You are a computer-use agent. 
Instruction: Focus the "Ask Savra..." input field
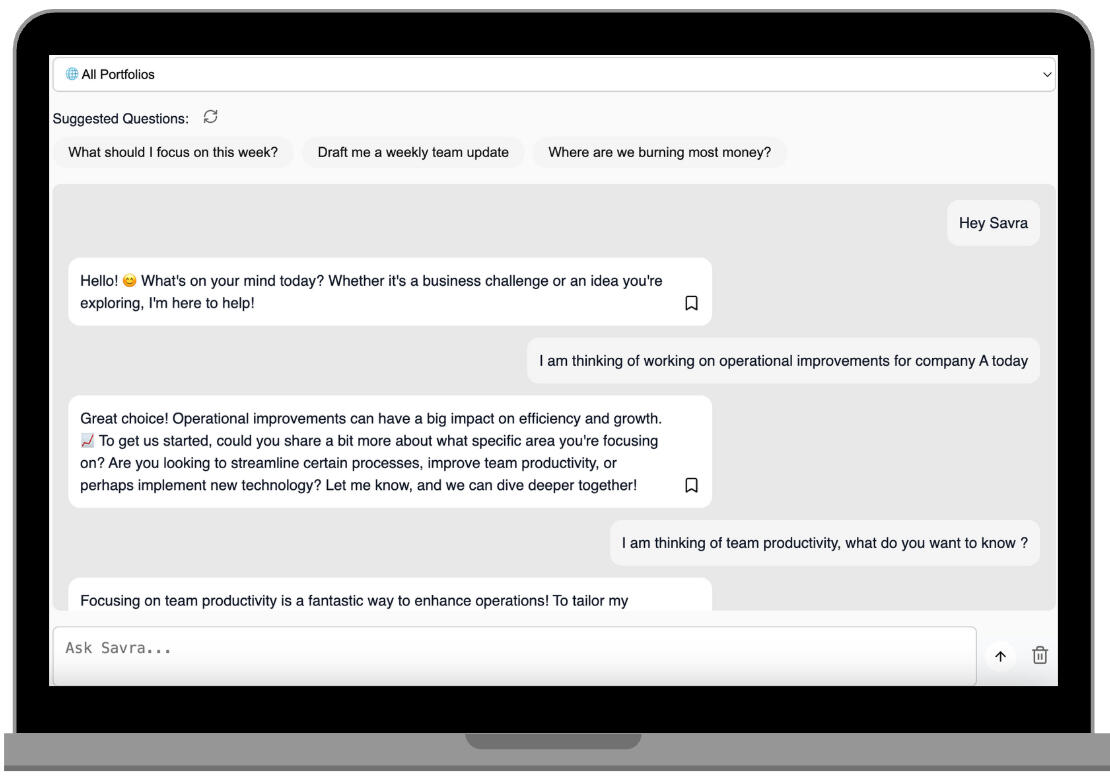coord(514,655)
